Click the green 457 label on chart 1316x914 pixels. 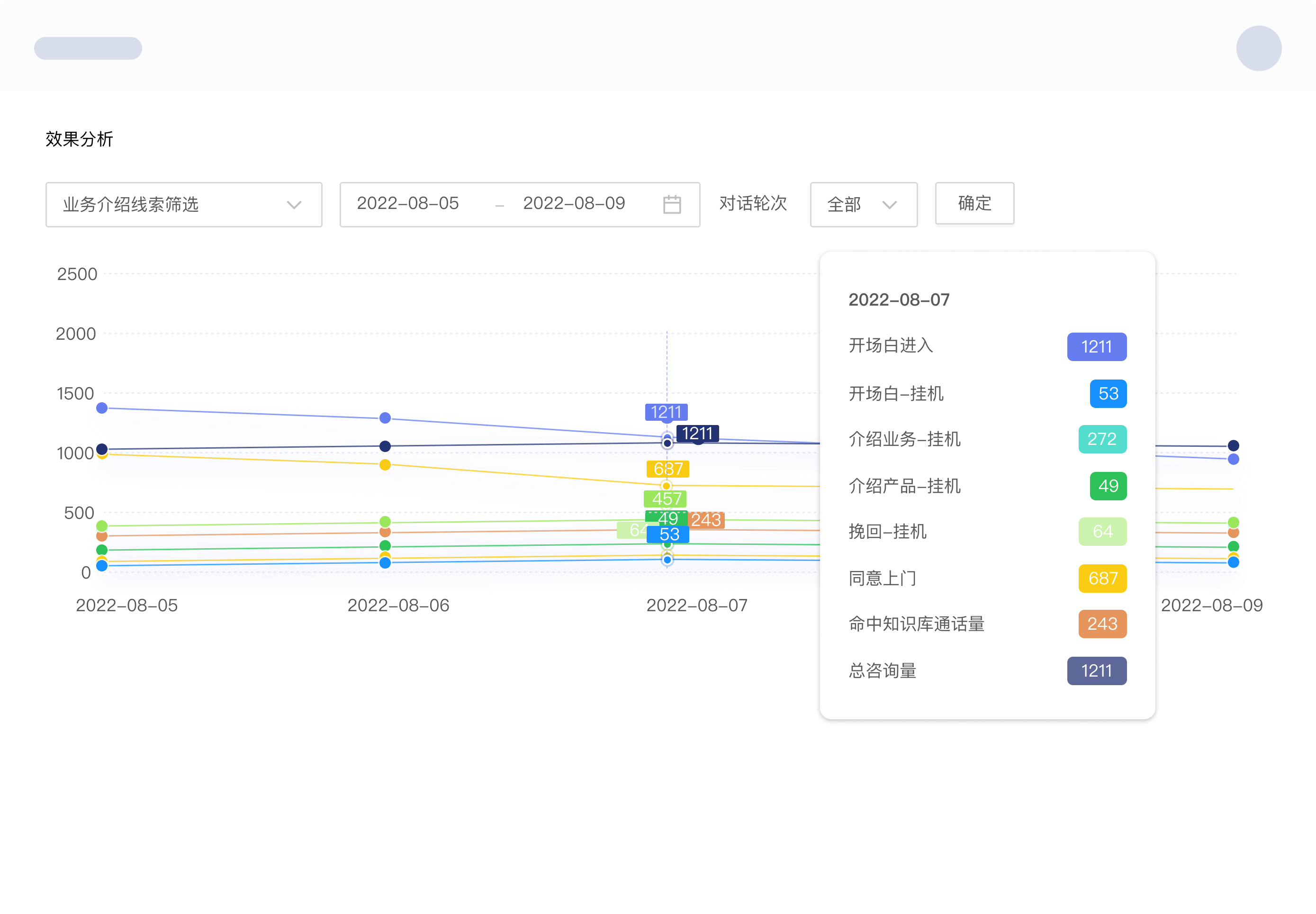(x=666, y=498)
